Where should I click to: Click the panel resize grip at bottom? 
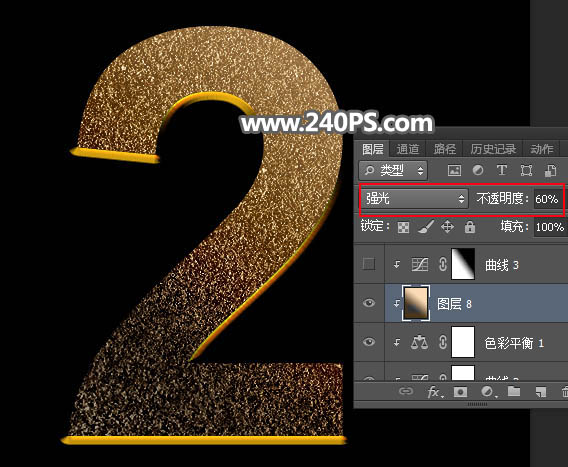tap(477, 404)
